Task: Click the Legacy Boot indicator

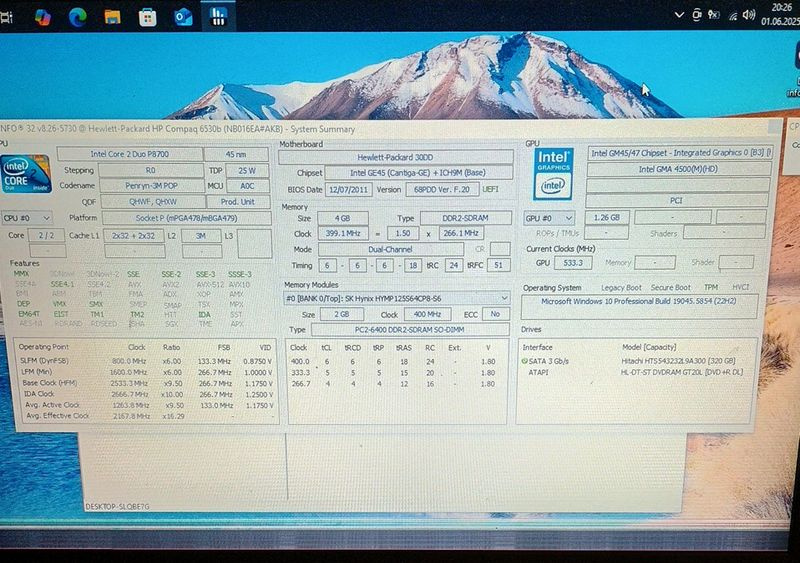Action: point(621,288)
